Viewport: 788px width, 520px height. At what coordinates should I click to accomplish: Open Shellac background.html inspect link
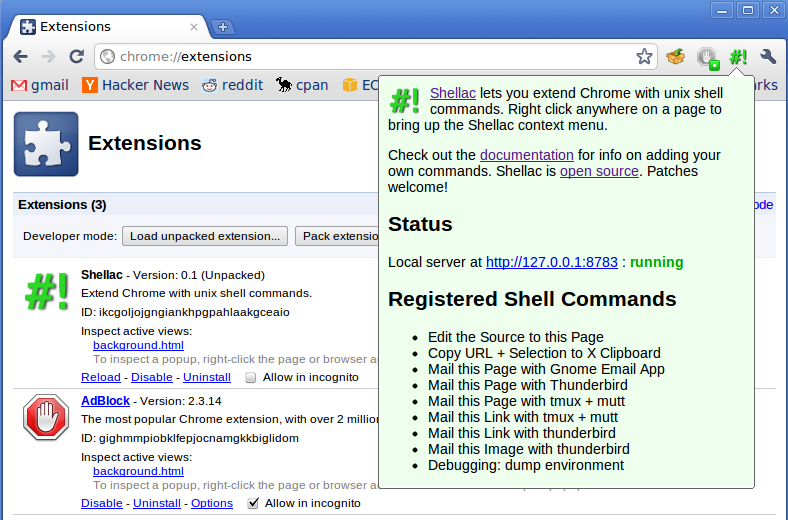pyautogui.click(x=138, y=345)
